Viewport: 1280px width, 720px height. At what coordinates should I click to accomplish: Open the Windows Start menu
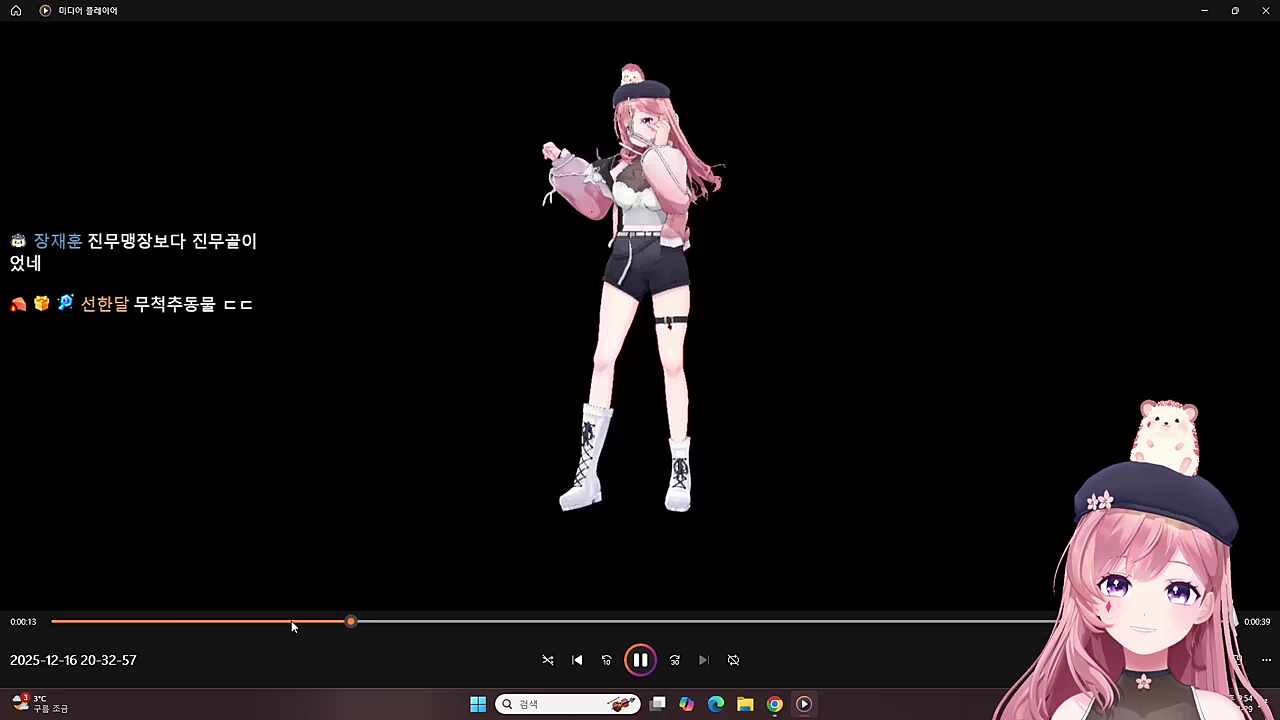click(x=478, y=704)
